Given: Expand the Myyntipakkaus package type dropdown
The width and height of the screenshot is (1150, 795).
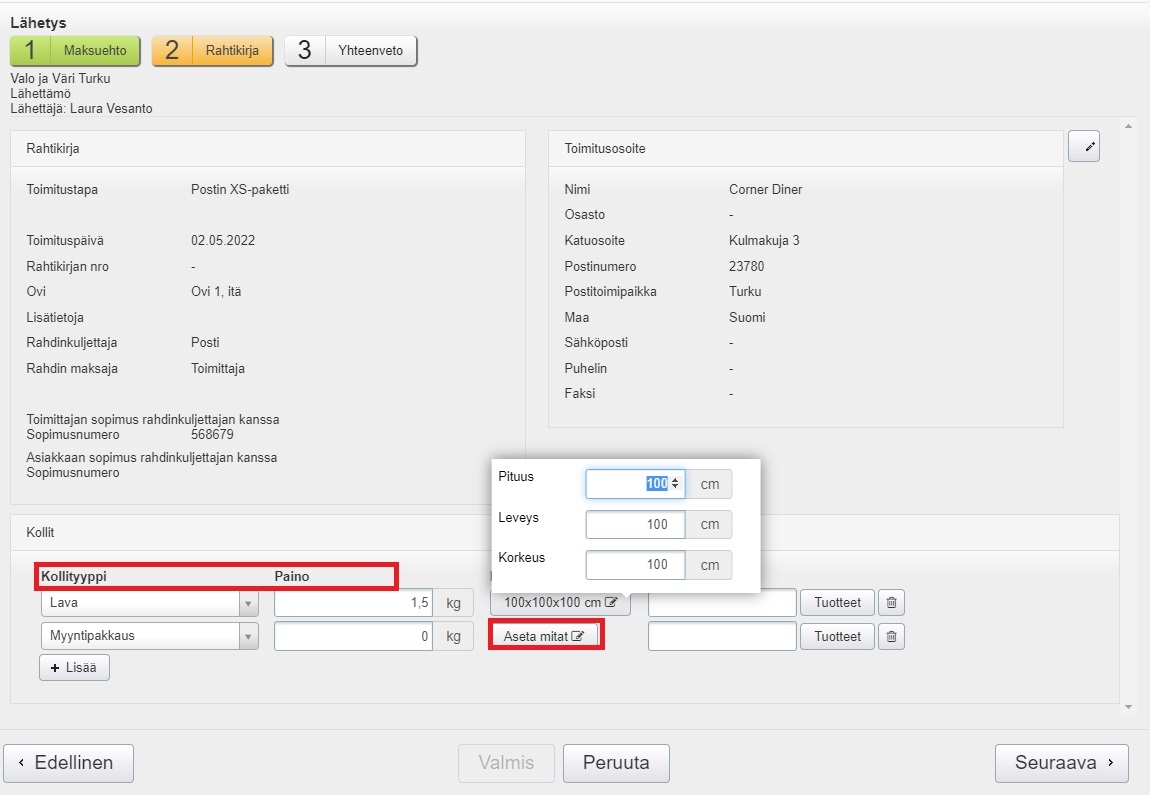Looking at the screenshot, I should pos(247,636).
